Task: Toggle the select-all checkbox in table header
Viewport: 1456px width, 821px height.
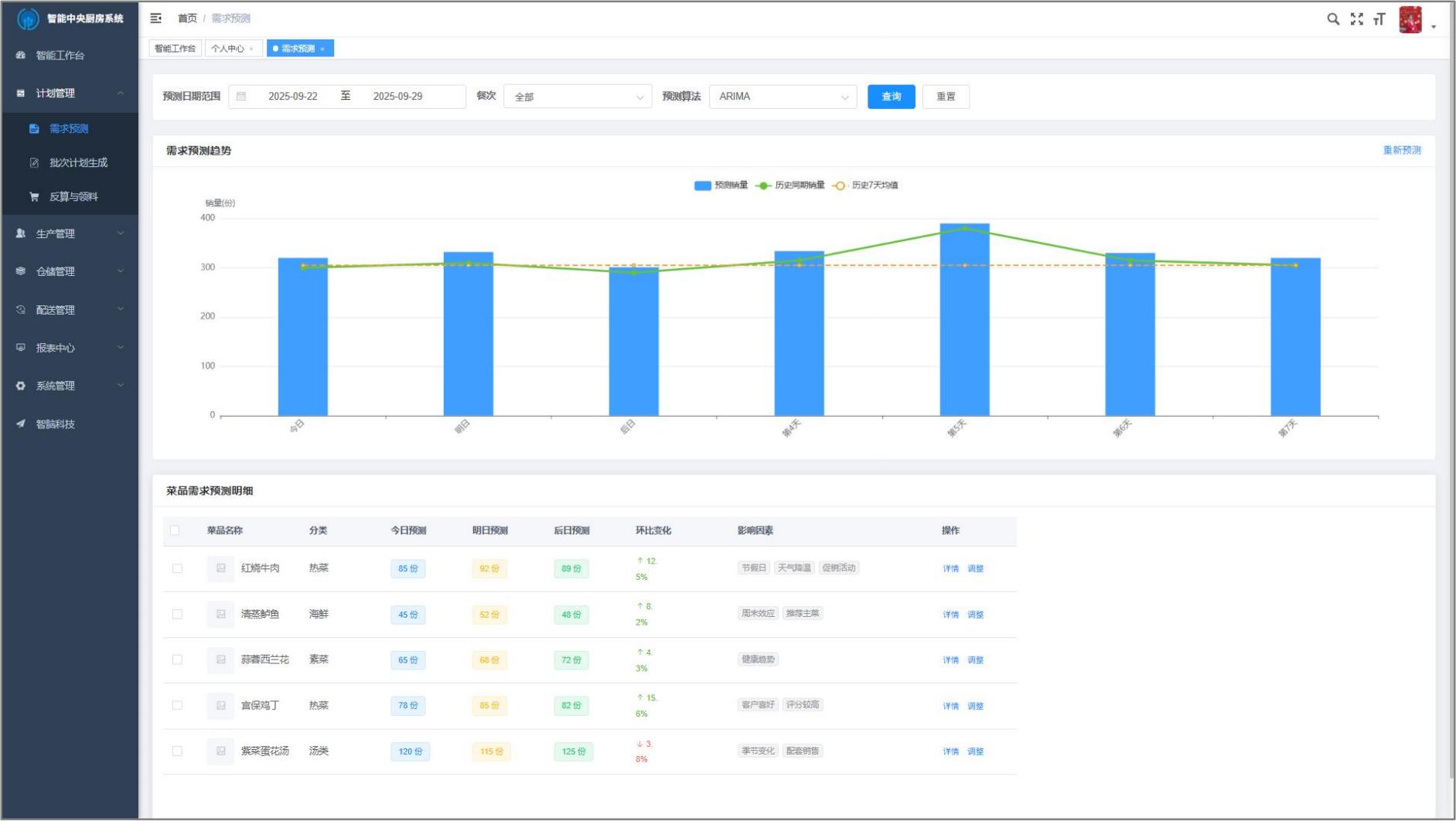Action: tap(175, 530)
